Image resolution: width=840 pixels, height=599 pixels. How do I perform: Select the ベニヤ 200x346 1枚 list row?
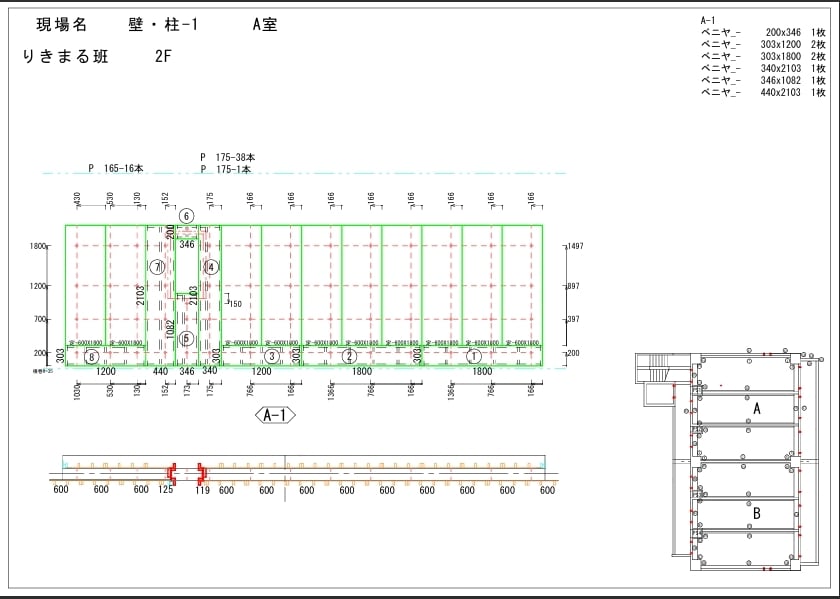[763, 33]
